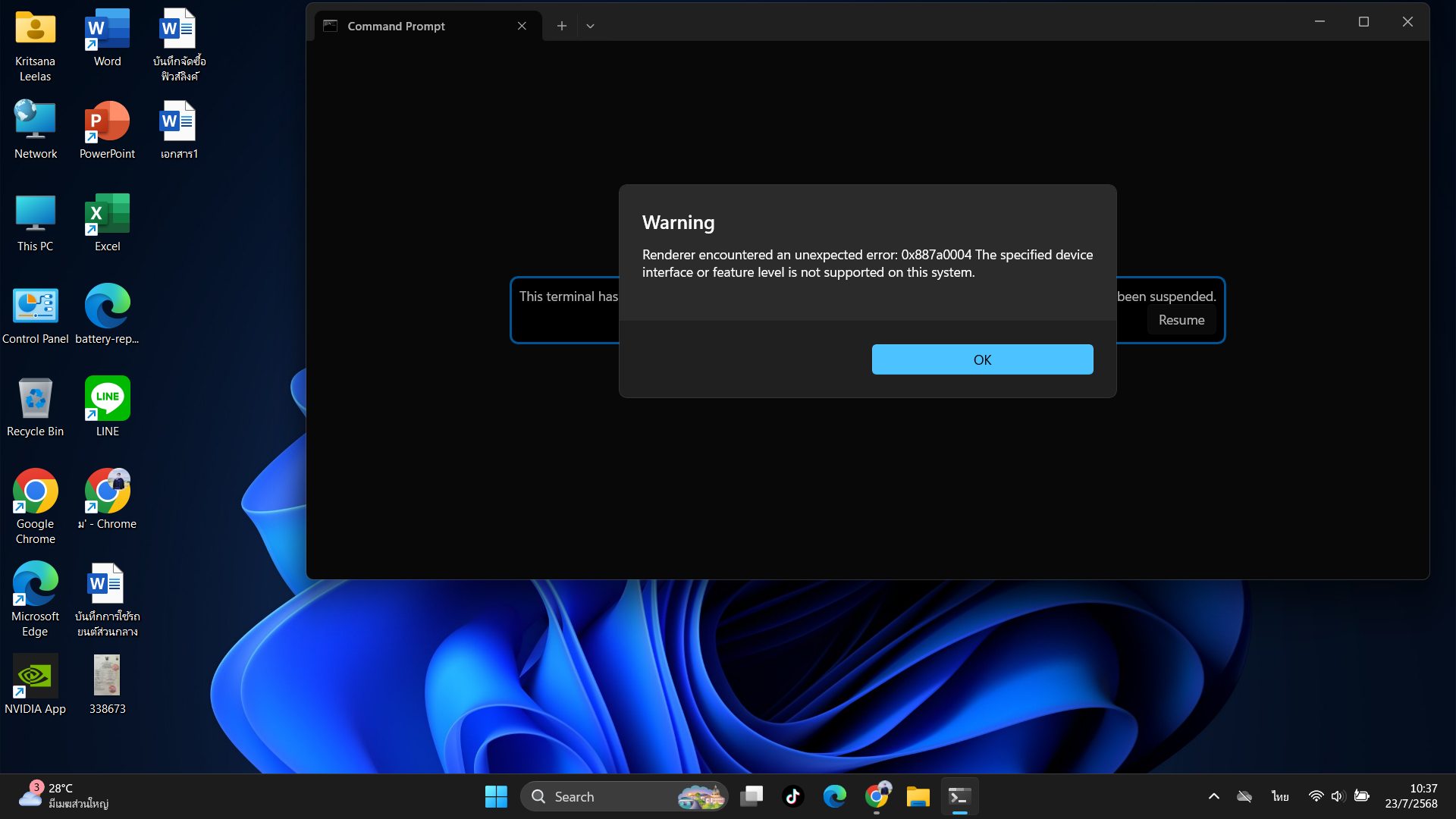This screenshot has height=819, width=1456.
Task: Open Word desktop shortcut
Action: tap(107, 38)
